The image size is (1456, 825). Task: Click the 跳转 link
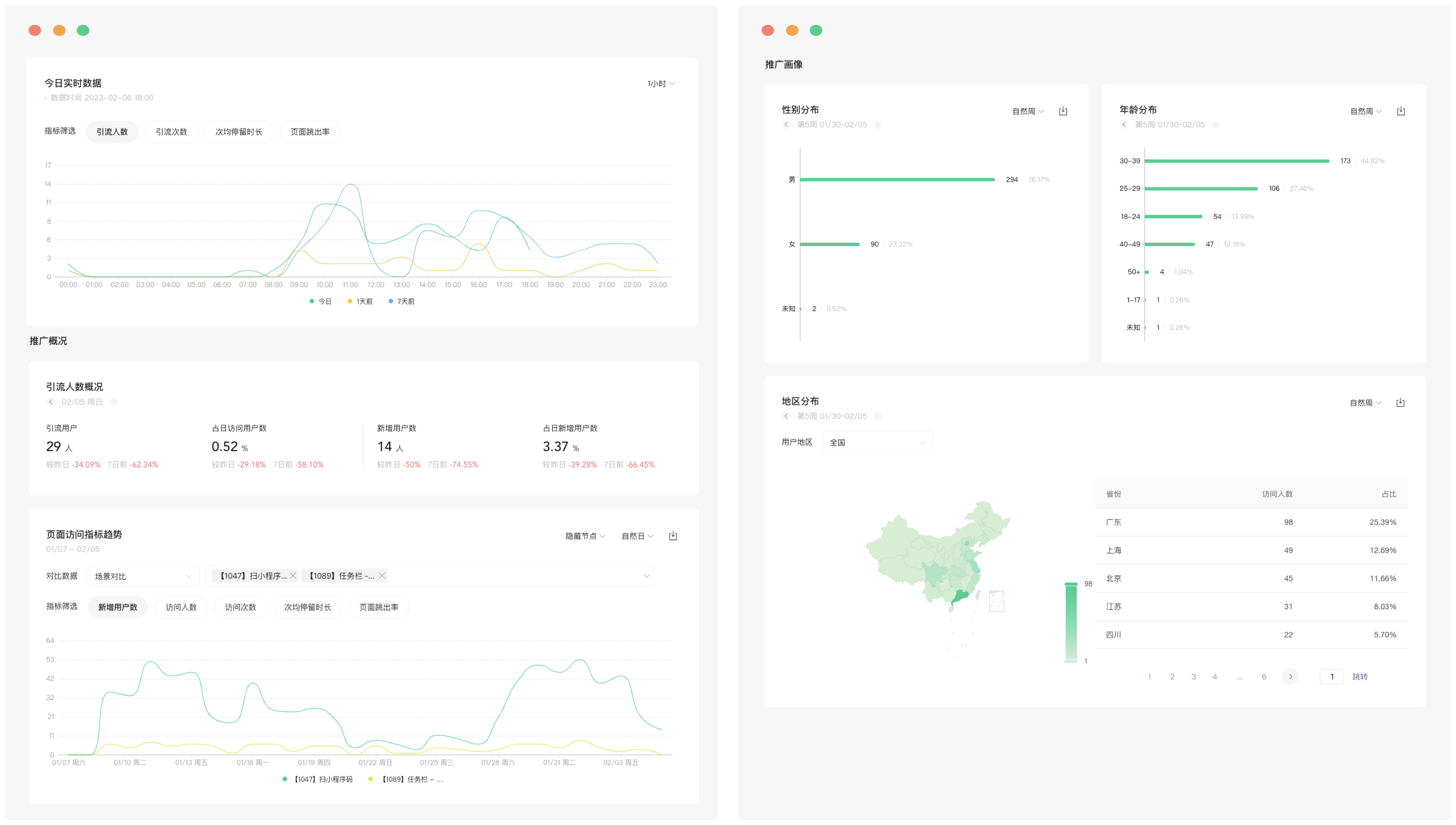tap(1360, 676)
